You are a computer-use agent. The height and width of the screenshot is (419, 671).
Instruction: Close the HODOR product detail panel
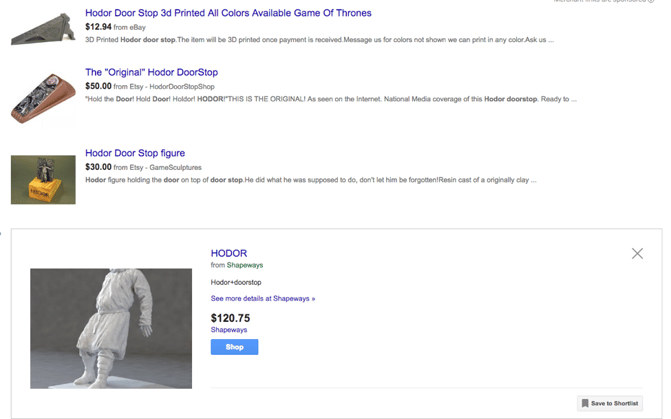637,253
